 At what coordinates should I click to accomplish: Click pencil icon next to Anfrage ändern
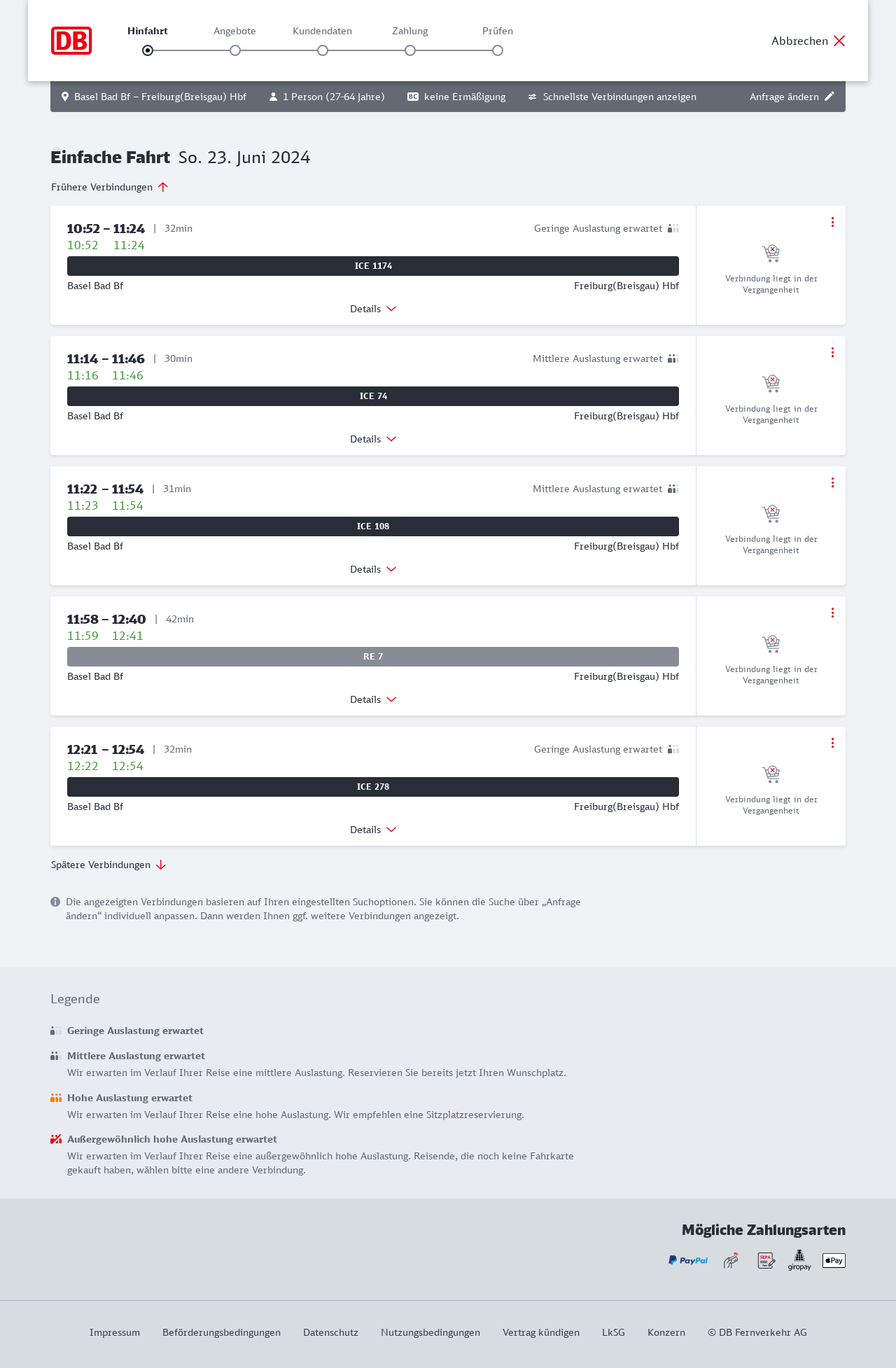point(829,97)
